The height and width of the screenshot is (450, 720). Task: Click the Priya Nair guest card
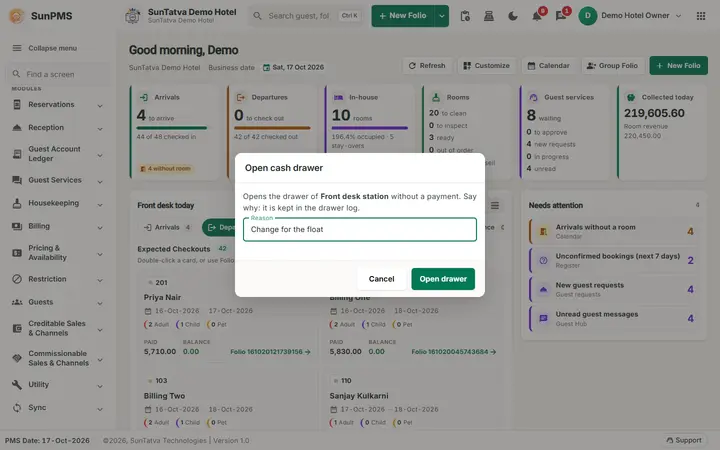(228, 318)
